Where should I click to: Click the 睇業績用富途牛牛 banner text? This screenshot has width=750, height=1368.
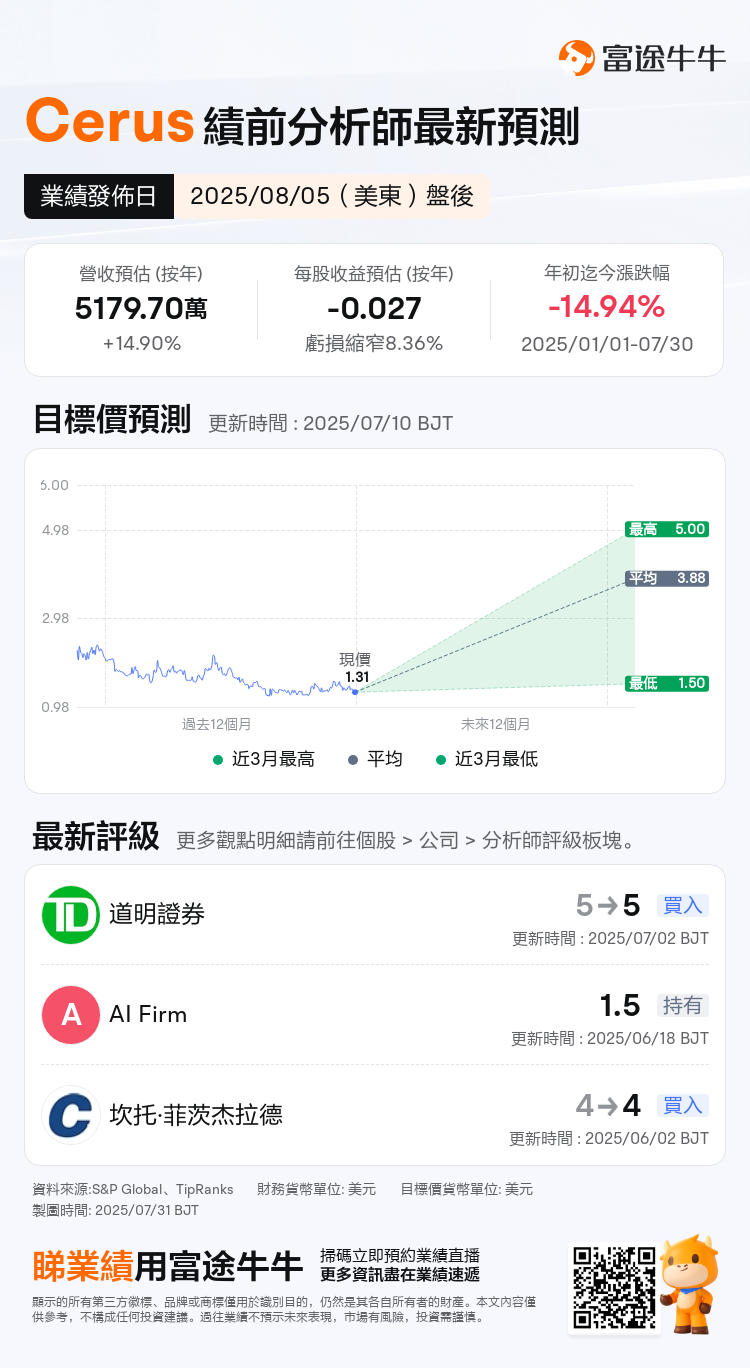coord(167,1267)
